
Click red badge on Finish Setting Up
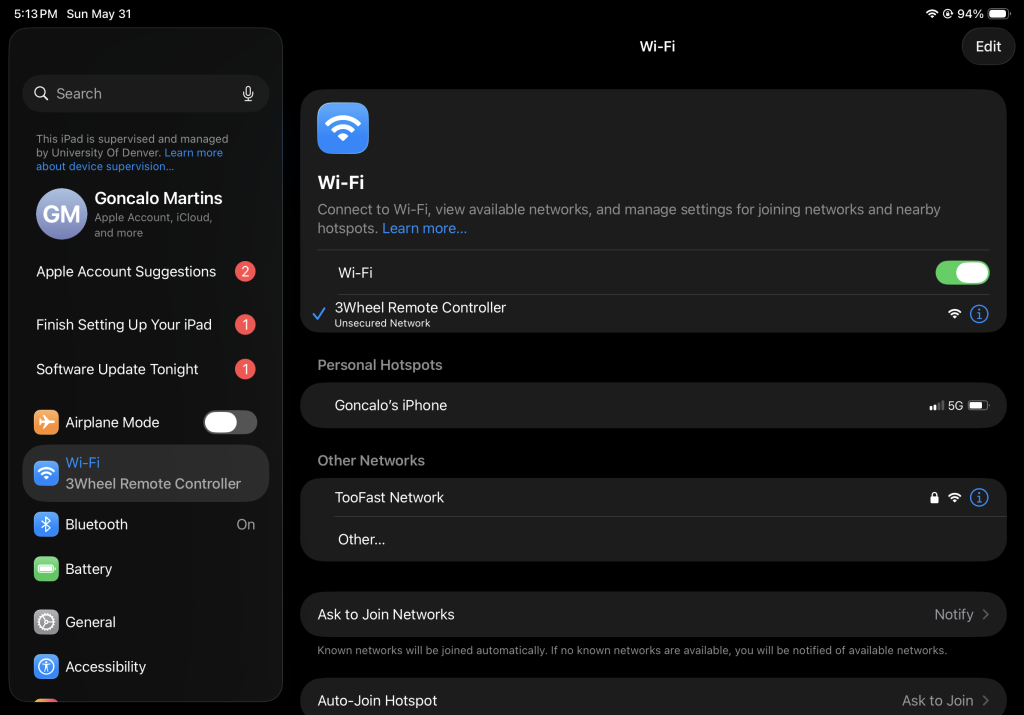click(246, 325)
